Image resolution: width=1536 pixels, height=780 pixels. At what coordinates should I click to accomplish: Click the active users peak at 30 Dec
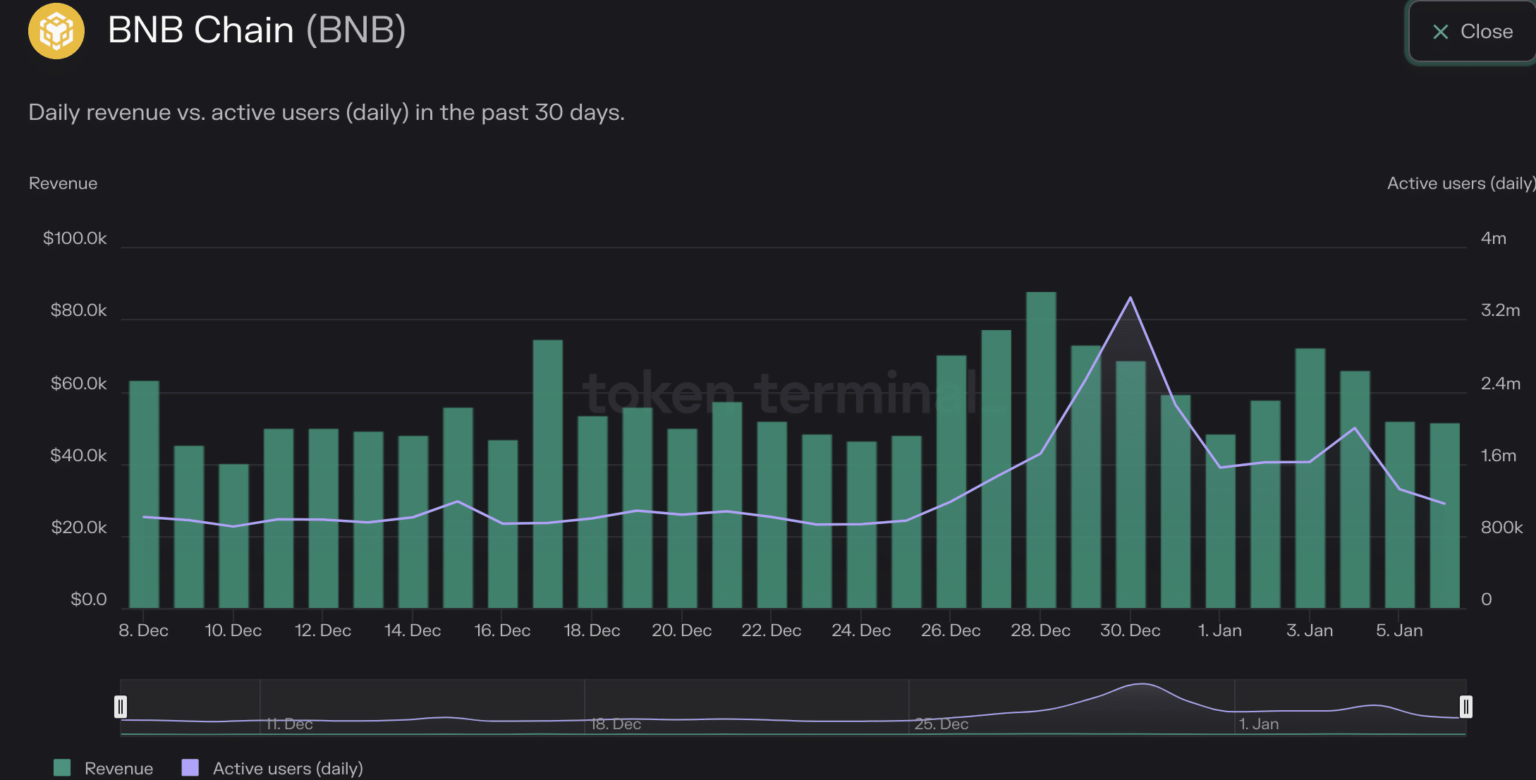click(x=1130, y=298)
